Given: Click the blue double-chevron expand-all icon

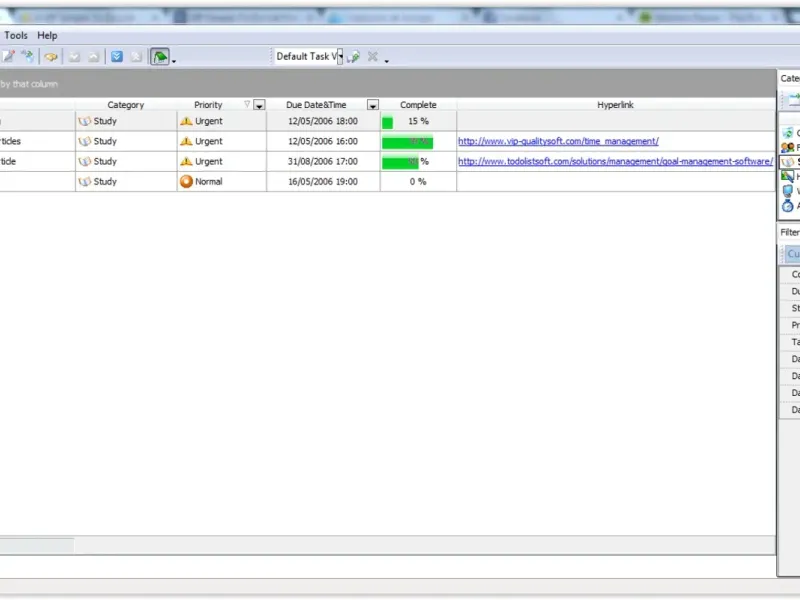Looking at the screenshot, I should (117, 57).
